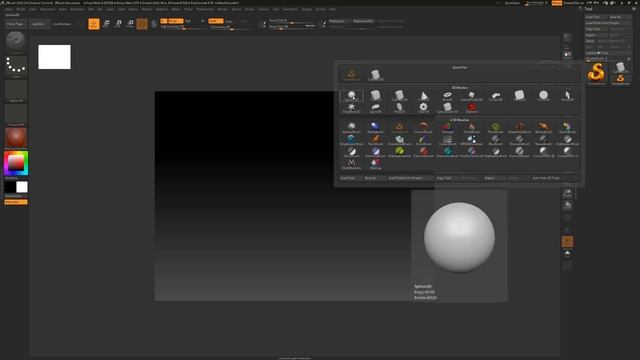The image size is (640, 360).
Task: Switch to Scale mode in the top shelf
Action: coord(118,24)
